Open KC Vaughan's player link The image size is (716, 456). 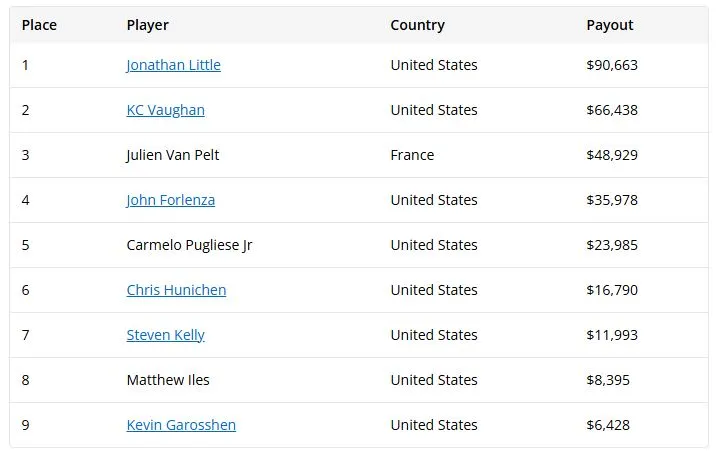tap(166, 110)
